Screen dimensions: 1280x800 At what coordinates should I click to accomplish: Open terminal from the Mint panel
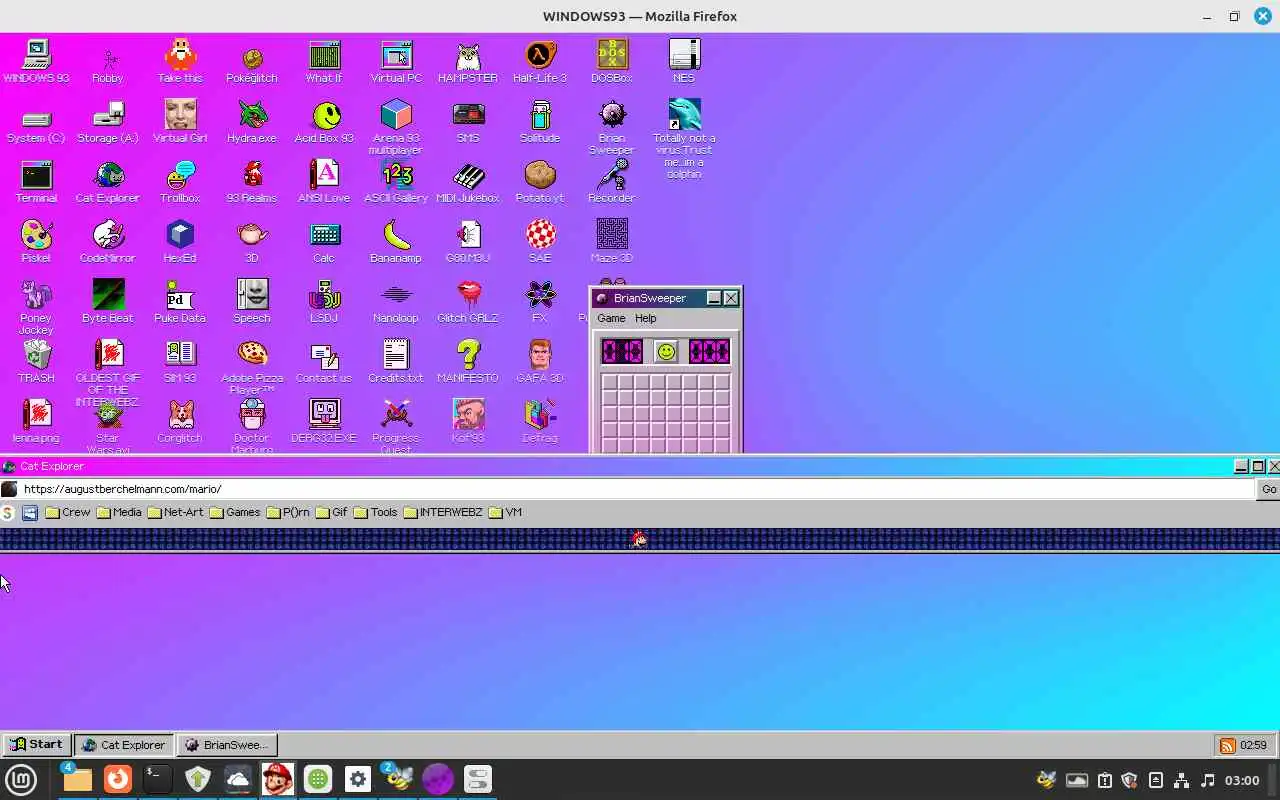tap(157, 779)
